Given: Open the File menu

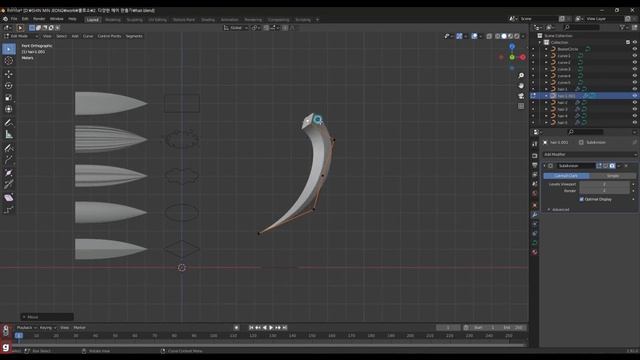Looking at the screenshot, I should click(14, 19).
